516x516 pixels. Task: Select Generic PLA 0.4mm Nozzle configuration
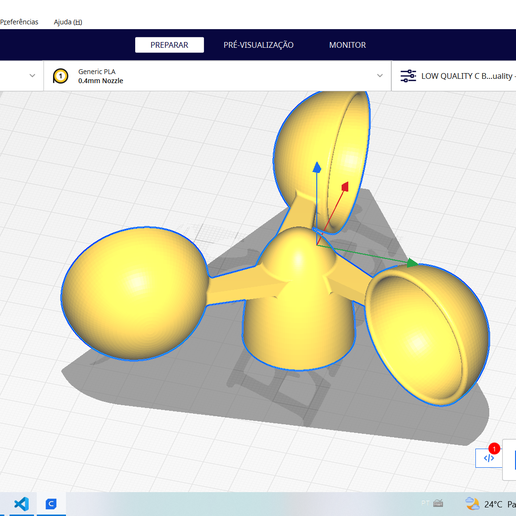(217, 76)
